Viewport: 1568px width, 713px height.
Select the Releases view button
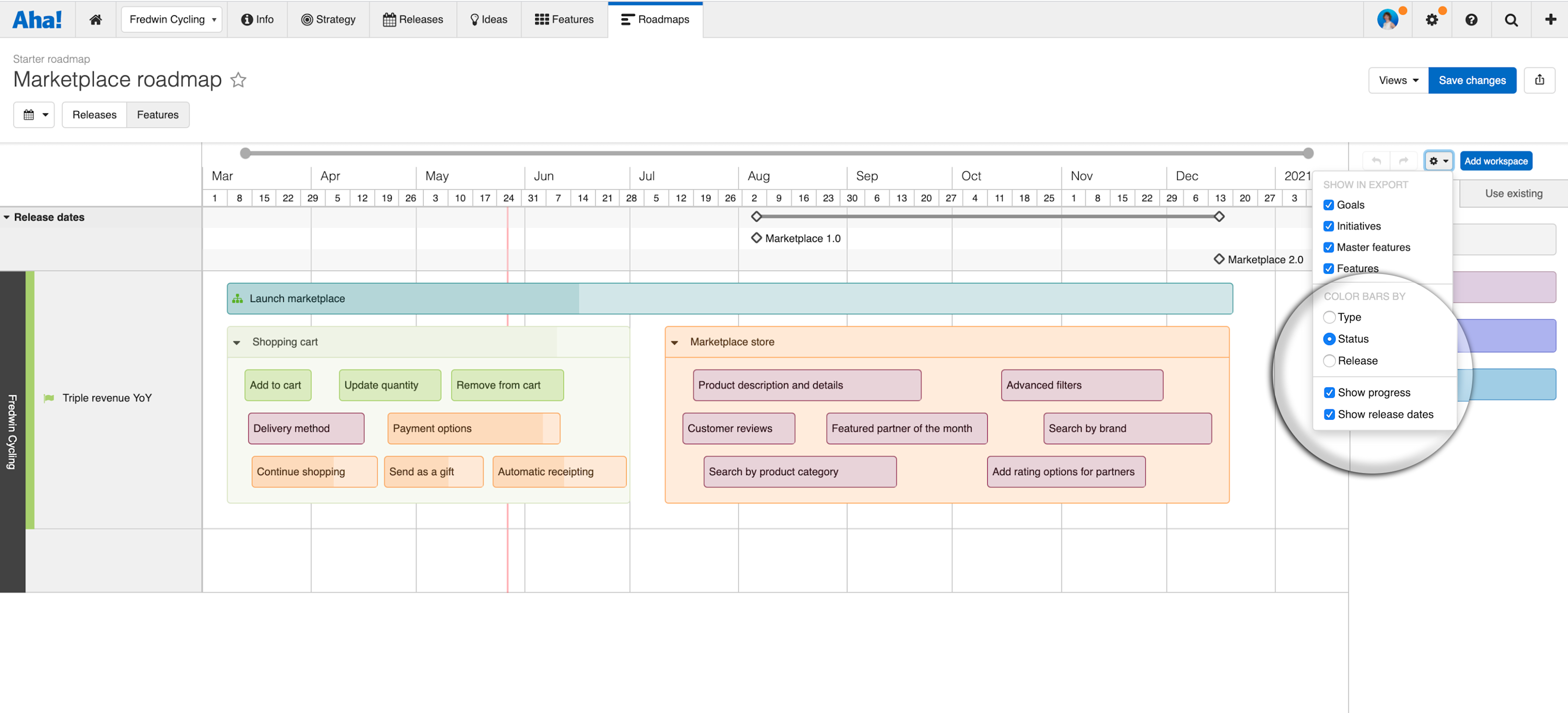point(95,114)
